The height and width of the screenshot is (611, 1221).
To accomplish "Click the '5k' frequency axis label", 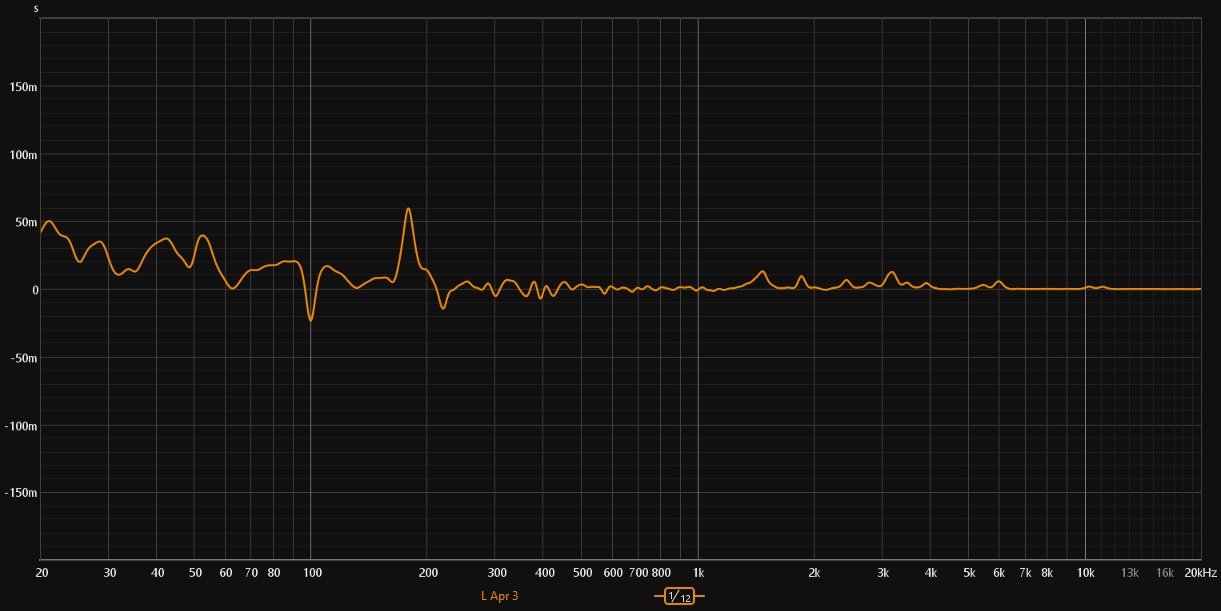I will 969,573.
